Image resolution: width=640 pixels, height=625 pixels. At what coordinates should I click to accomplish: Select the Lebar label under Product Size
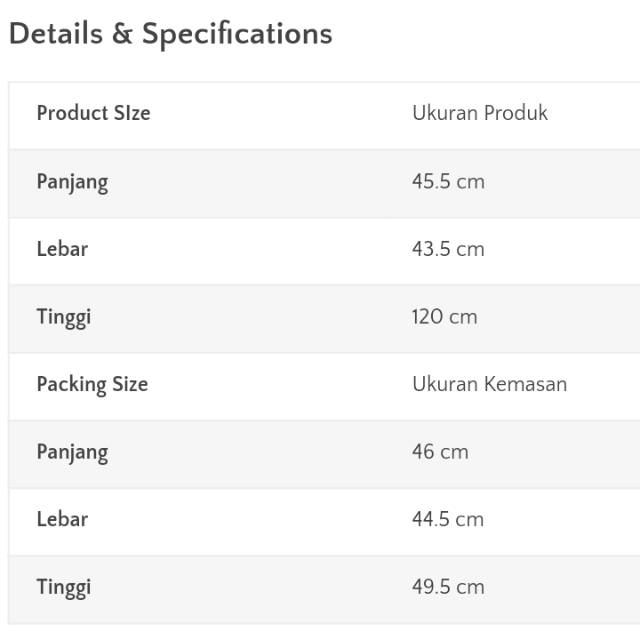(62, 249)
